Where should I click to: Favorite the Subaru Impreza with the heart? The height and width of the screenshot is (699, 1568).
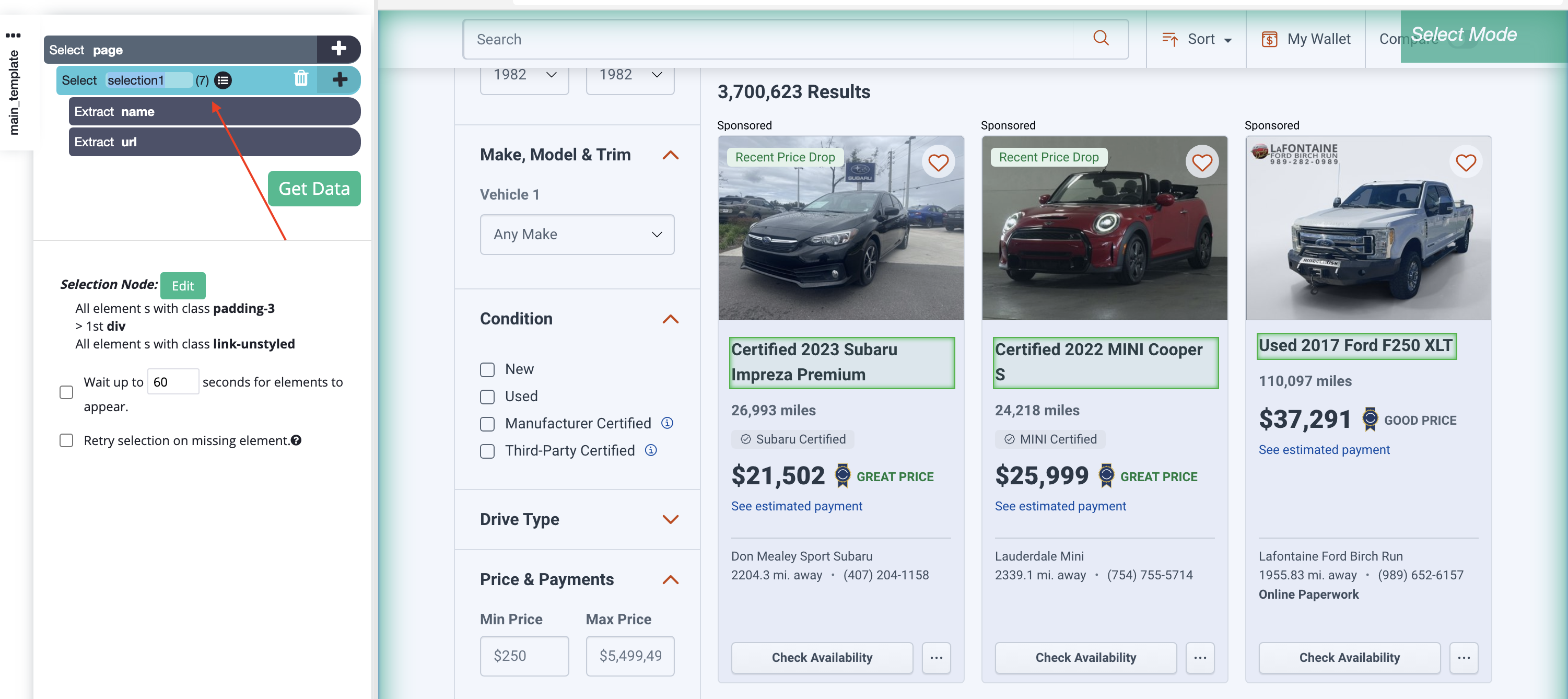click(938, 162)
